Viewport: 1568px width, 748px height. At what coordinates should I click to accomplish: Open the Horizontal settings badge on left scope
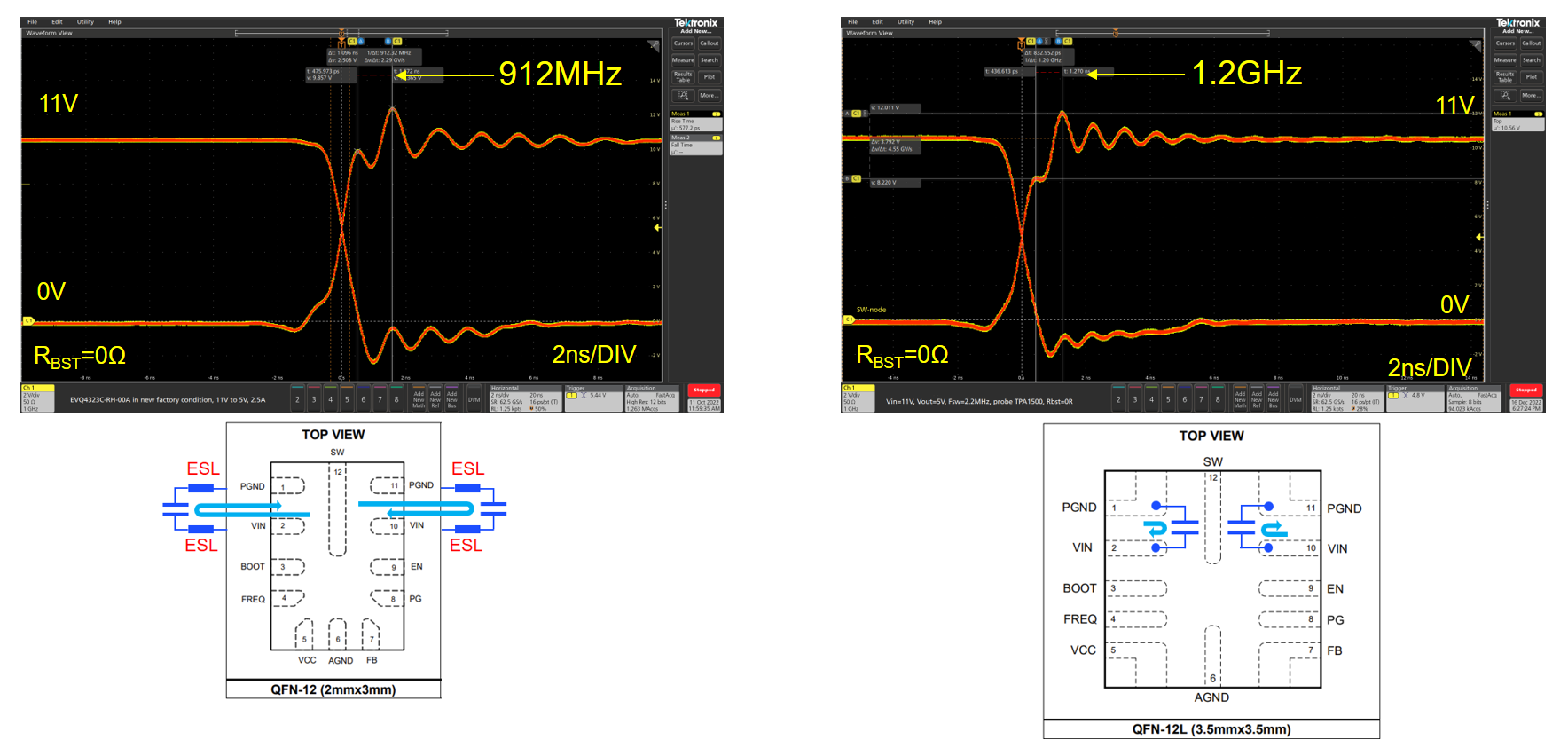click(x=525, y=398)
